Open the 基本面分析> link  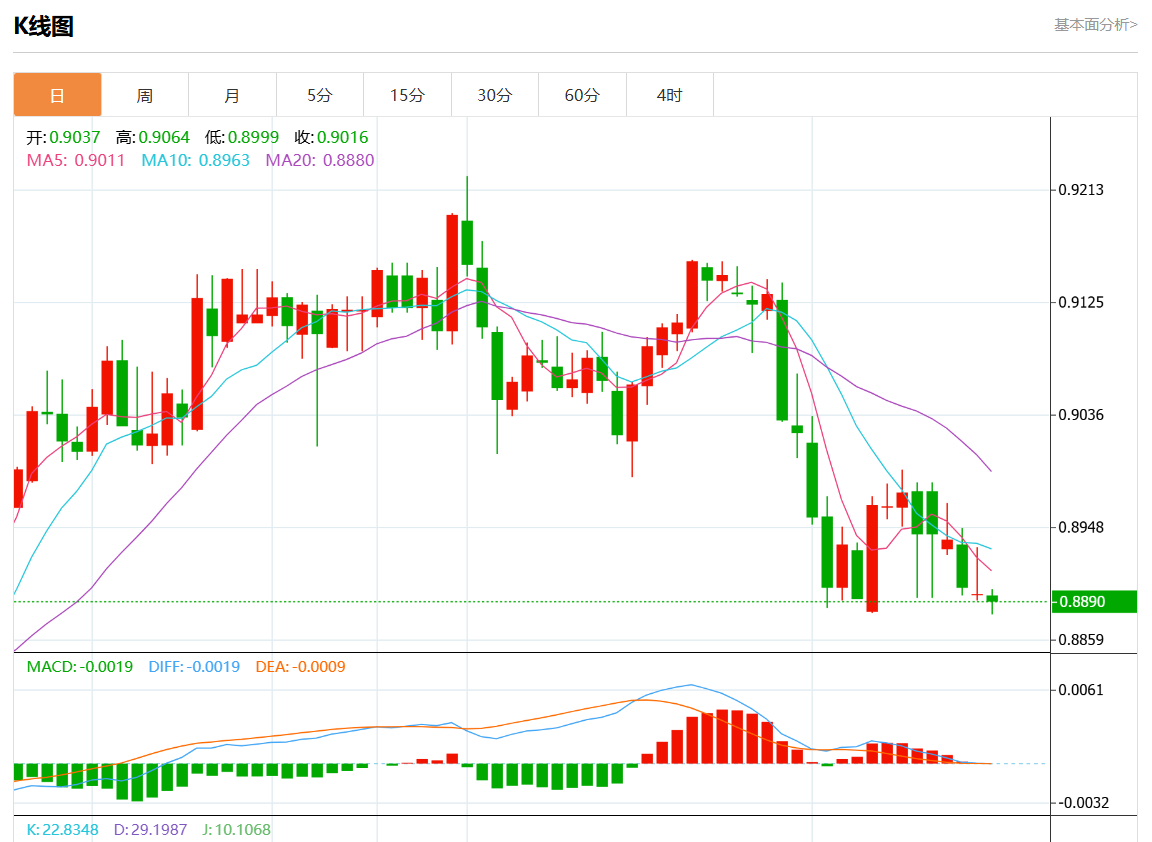click(1095, 25)
